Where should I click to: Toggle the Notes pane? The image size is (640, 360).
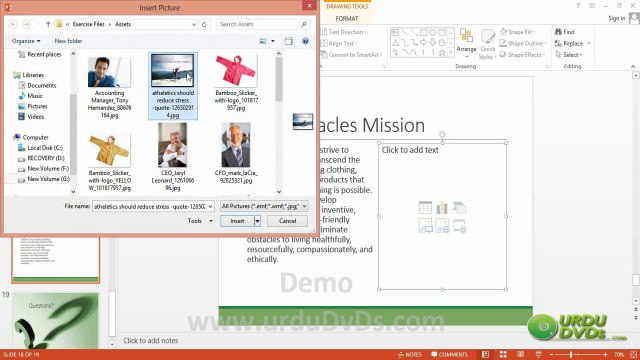click(x=410, y=354)
